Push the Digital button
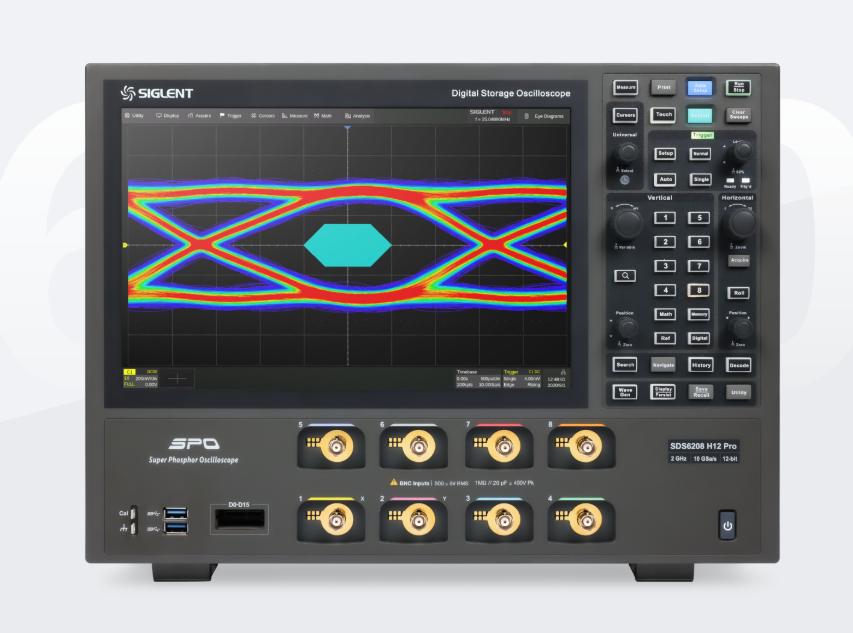 [x=699, y=338]
